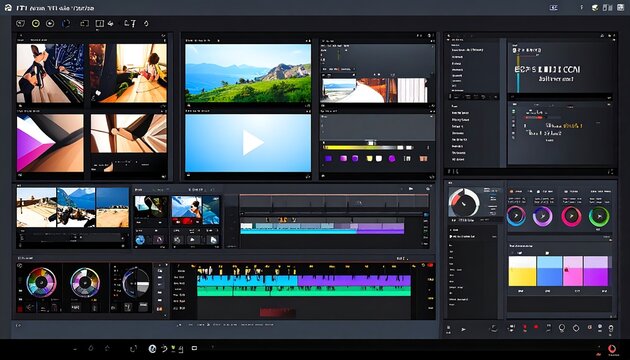
Task: Toggle the small red square under the first colour wheel
Action: (x=20, y=308)
